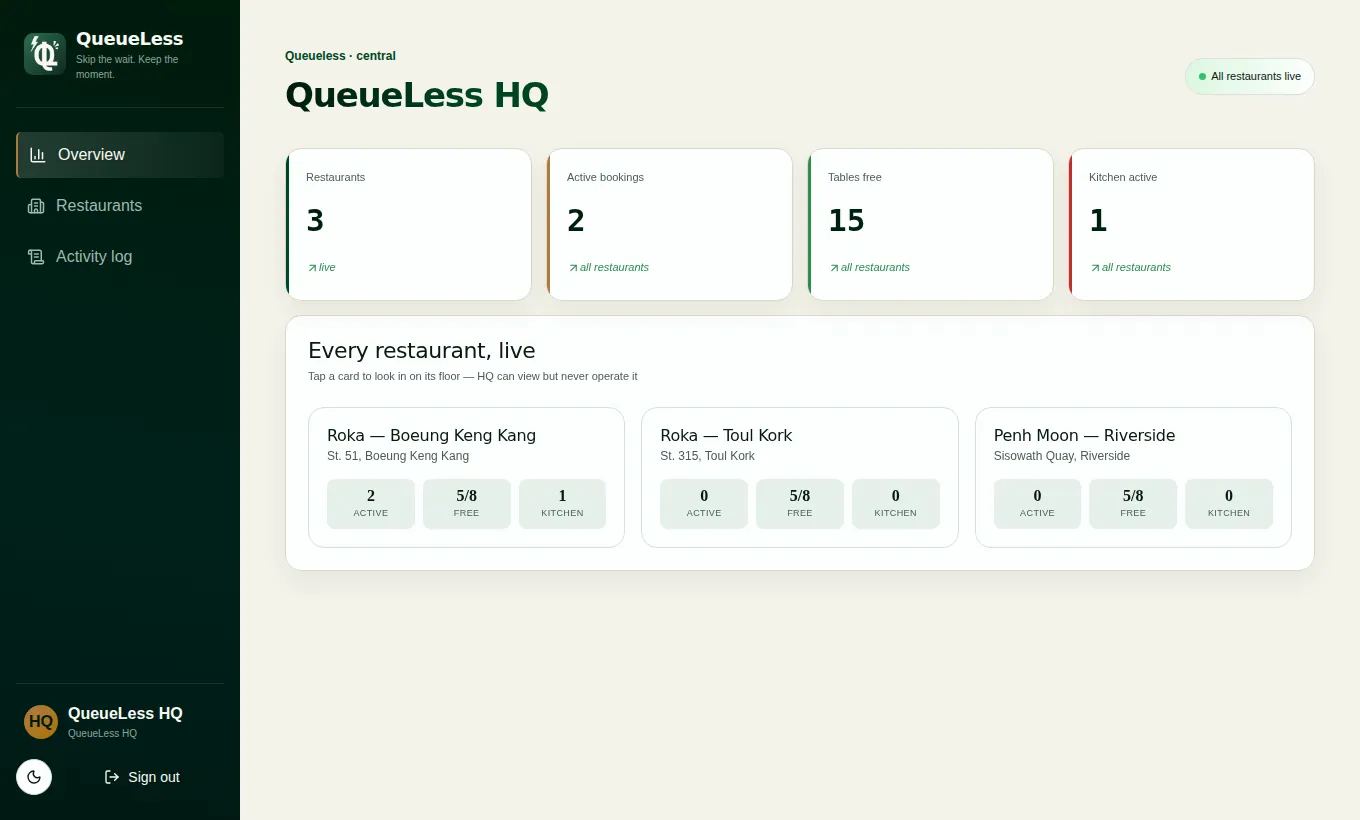Click the Kitchen active stat card
1360x820 pixels.
pyautogui.click(x=1191, y=224)
